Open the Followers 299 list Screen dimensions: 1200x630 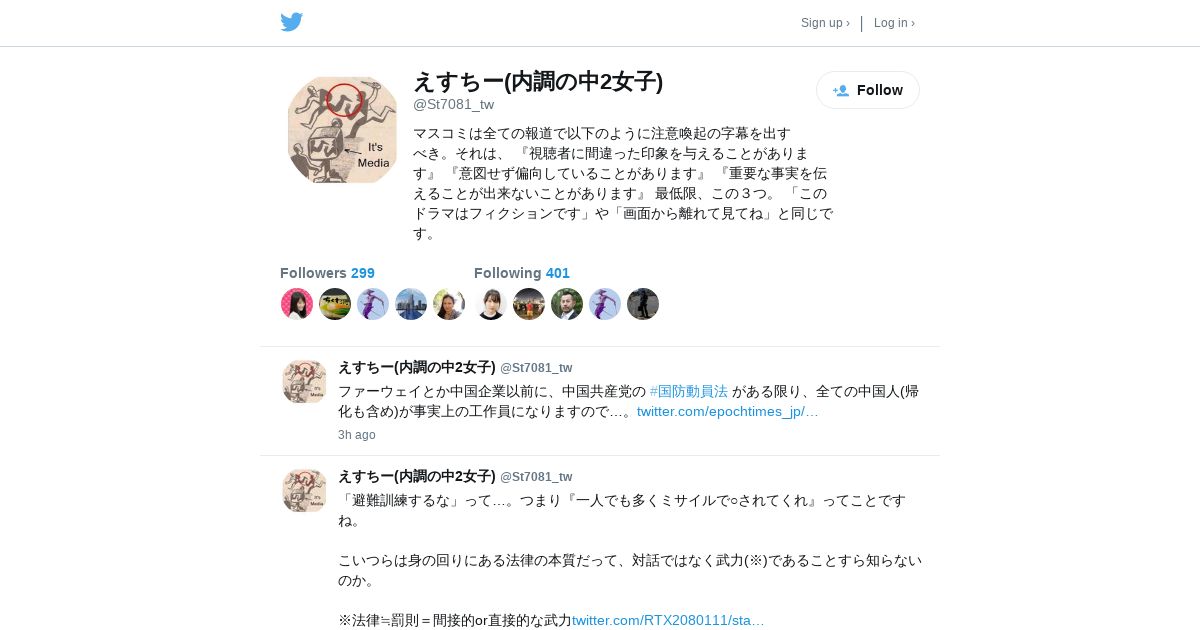[x=327, y=273]
